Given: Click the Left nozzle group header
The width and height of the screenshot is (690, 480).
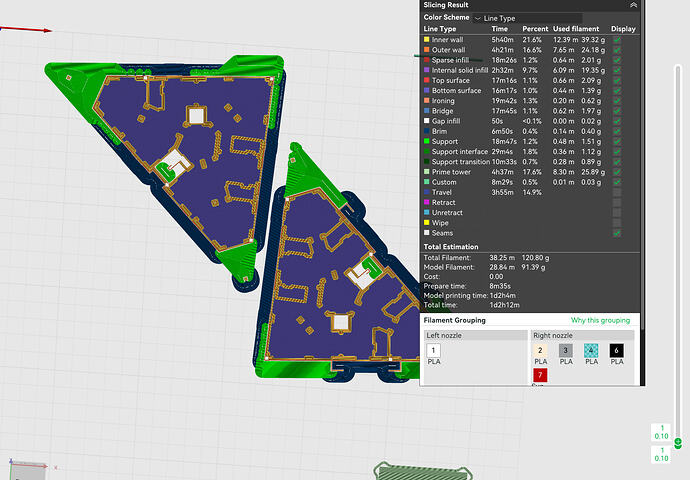Looking at the screenshot, I should pyautogui.click(x=476, y=335).
